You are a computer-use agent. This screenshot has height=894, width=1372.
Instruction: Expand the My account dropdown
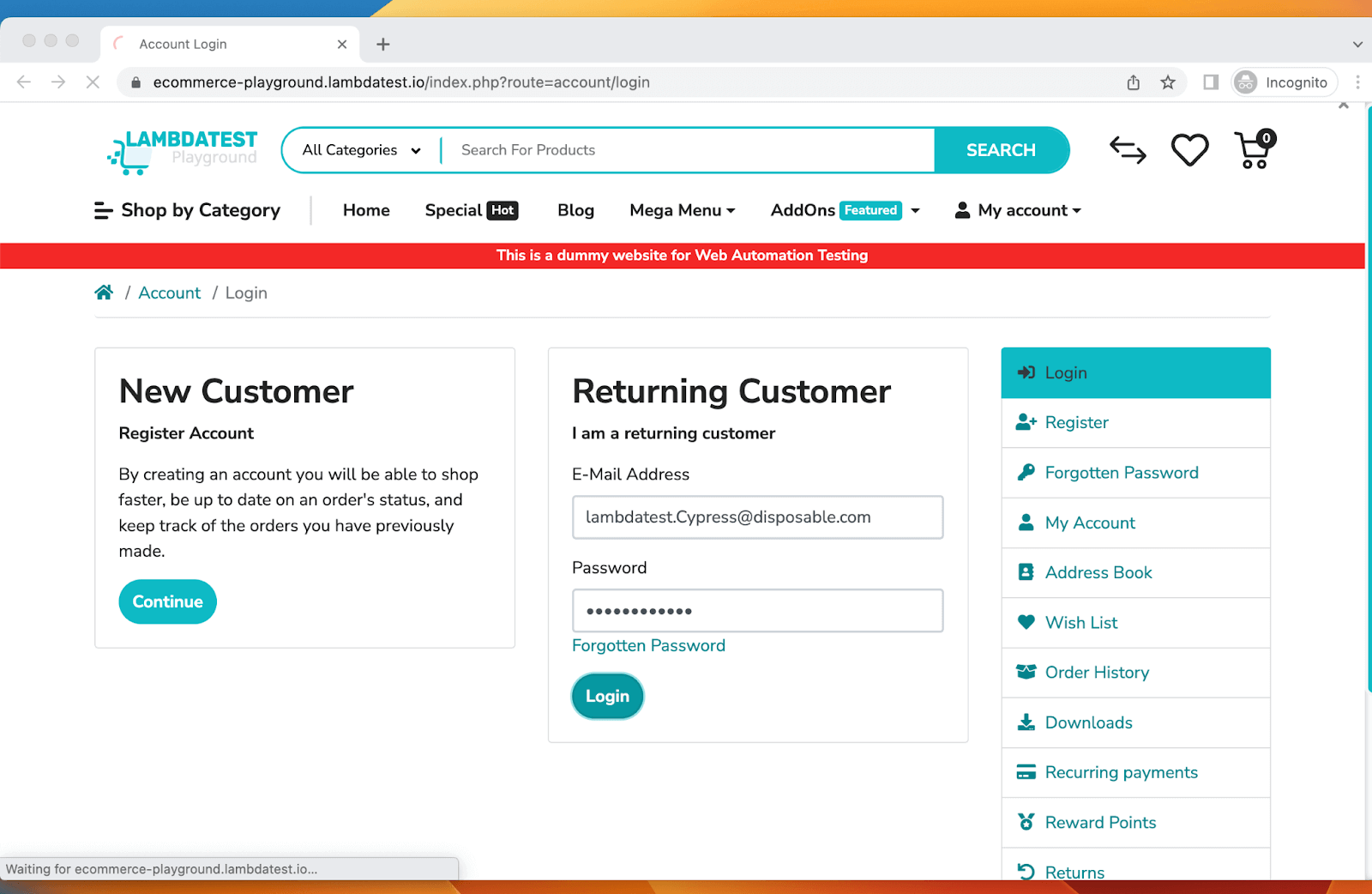1018,210
